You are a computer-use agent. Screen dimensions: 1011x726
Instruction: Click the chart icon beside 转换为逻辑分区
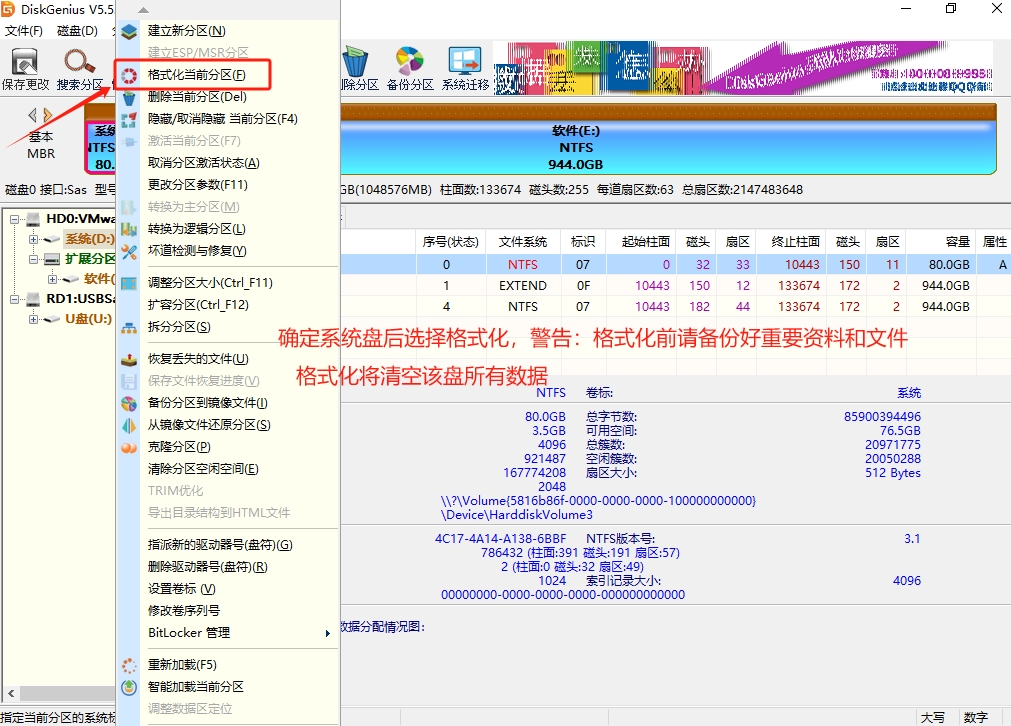tap(129, 230)
